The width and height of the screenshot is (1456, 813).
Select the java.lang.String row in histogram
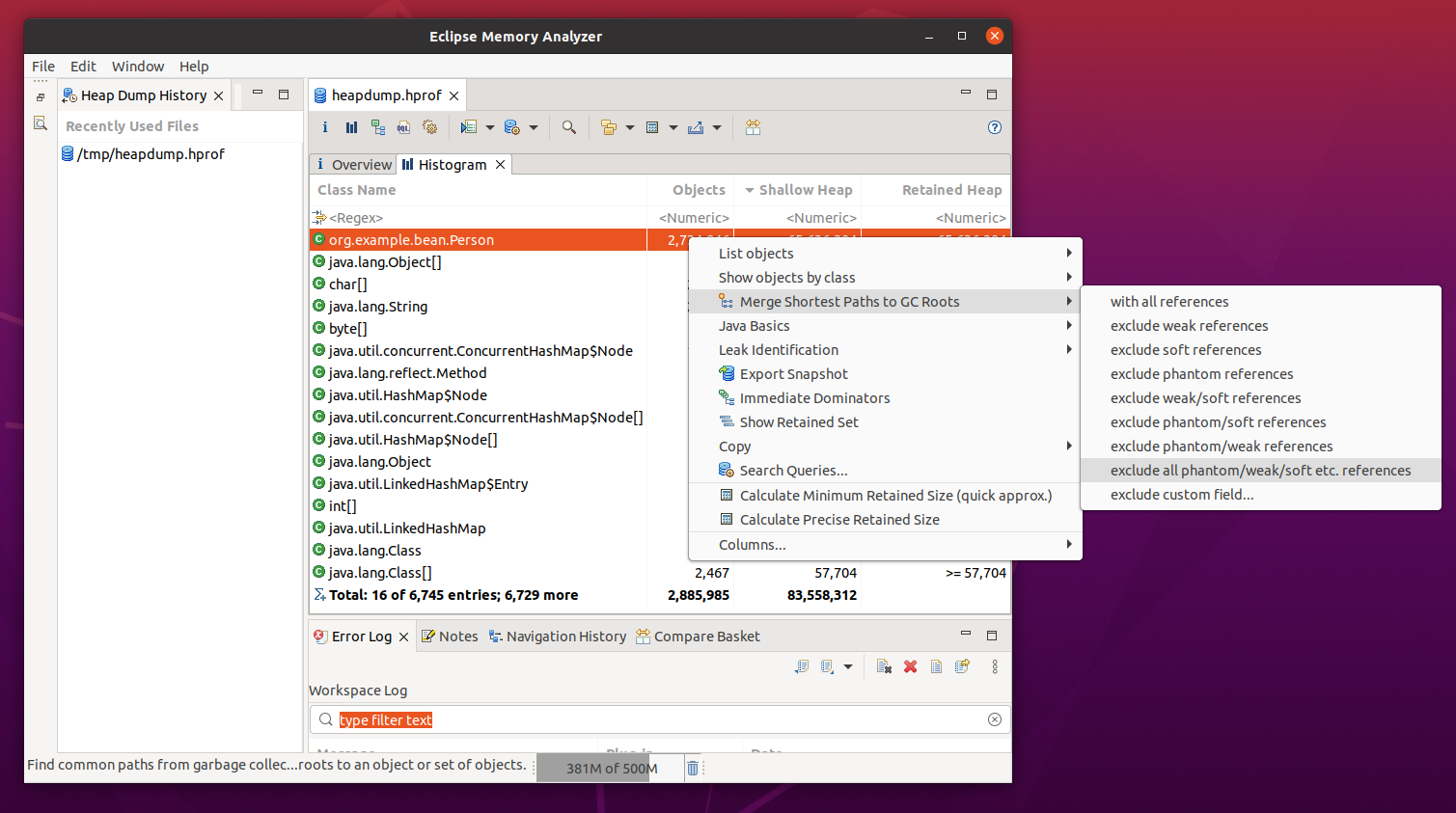coord(478,307)
